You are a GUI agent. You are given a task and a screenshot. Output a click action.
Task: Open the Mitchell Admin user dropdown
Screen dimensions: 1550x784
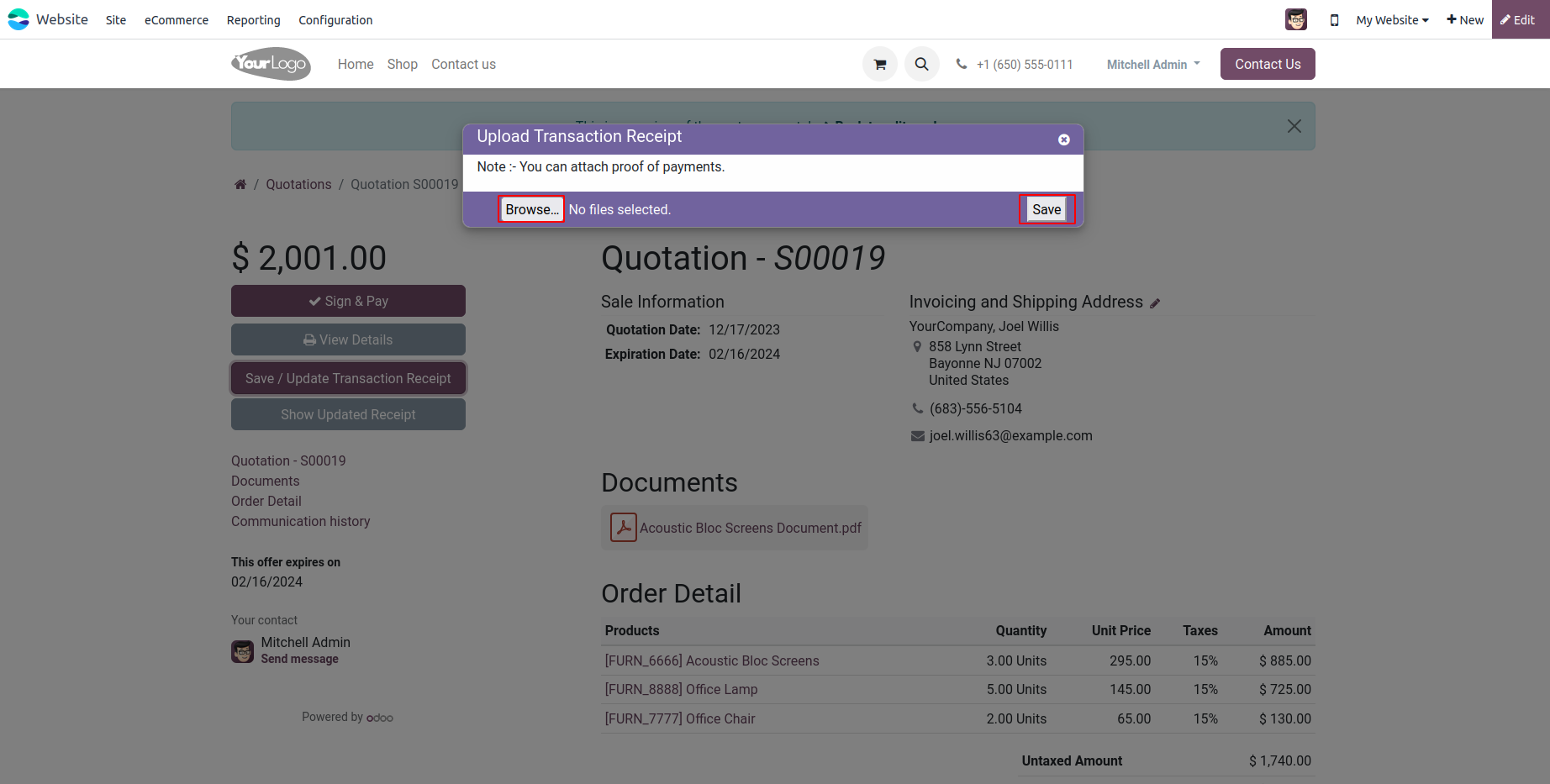click(x=1152, y=65)
